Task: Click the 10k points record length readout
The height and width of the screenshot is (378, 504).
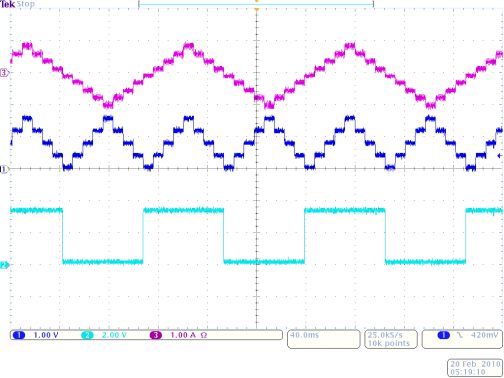Action: [x=389, y=343]
